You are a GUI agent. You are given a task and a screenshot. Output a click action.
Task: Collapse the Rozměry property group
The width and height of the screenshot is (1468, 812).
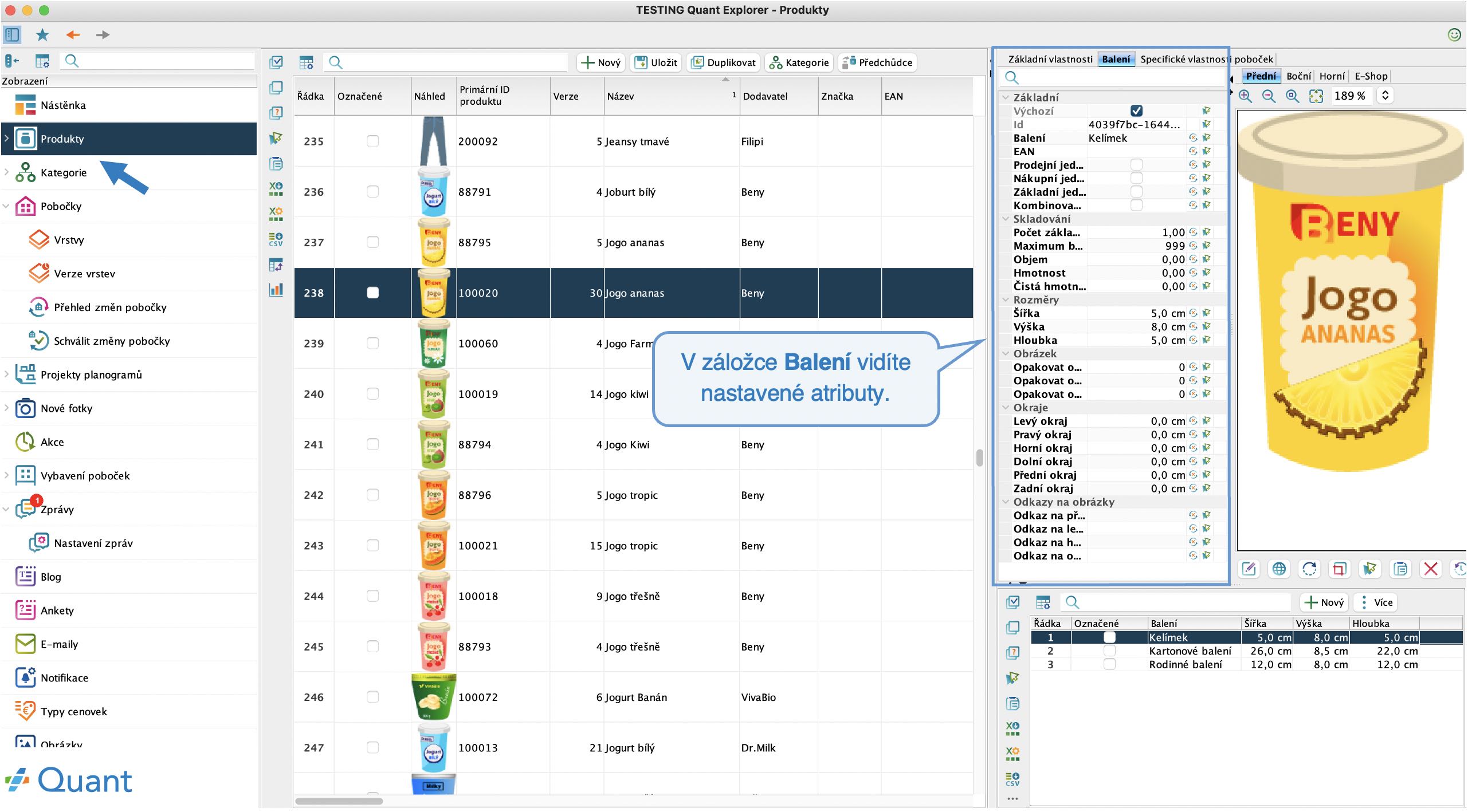click(x=1006, y=300)
